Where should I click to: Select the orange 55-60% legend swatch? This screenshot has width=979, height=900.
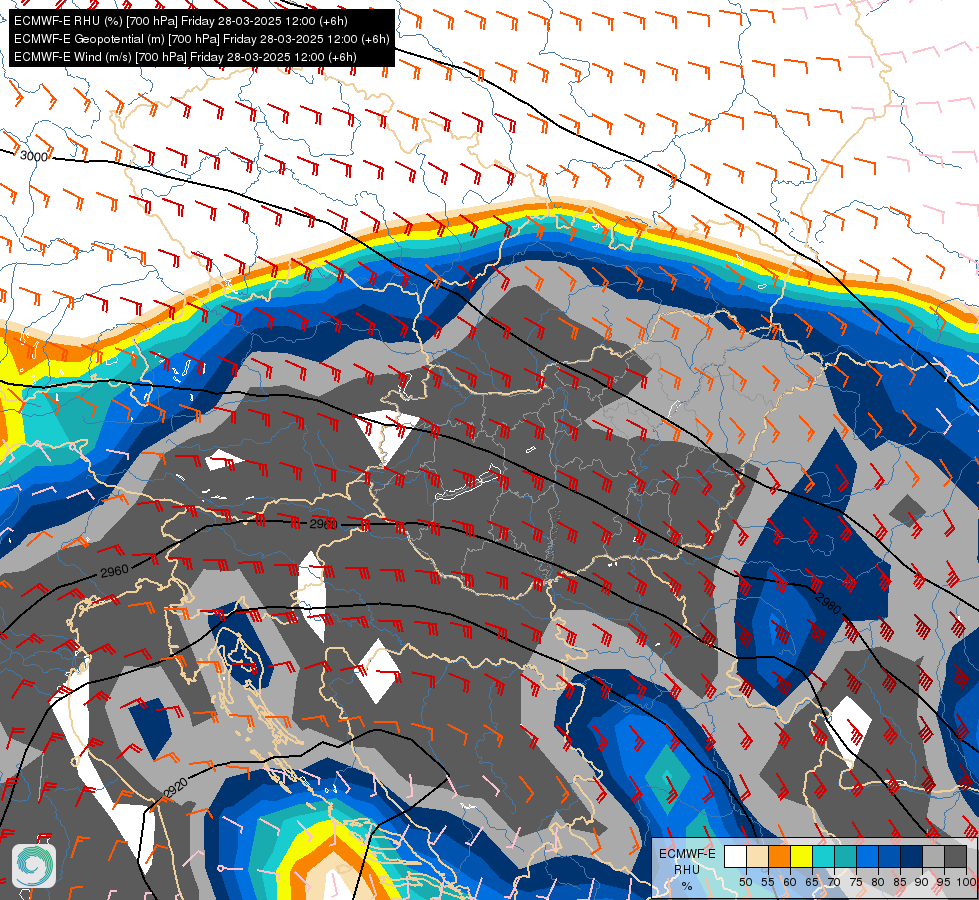click(x=779, y=856)
